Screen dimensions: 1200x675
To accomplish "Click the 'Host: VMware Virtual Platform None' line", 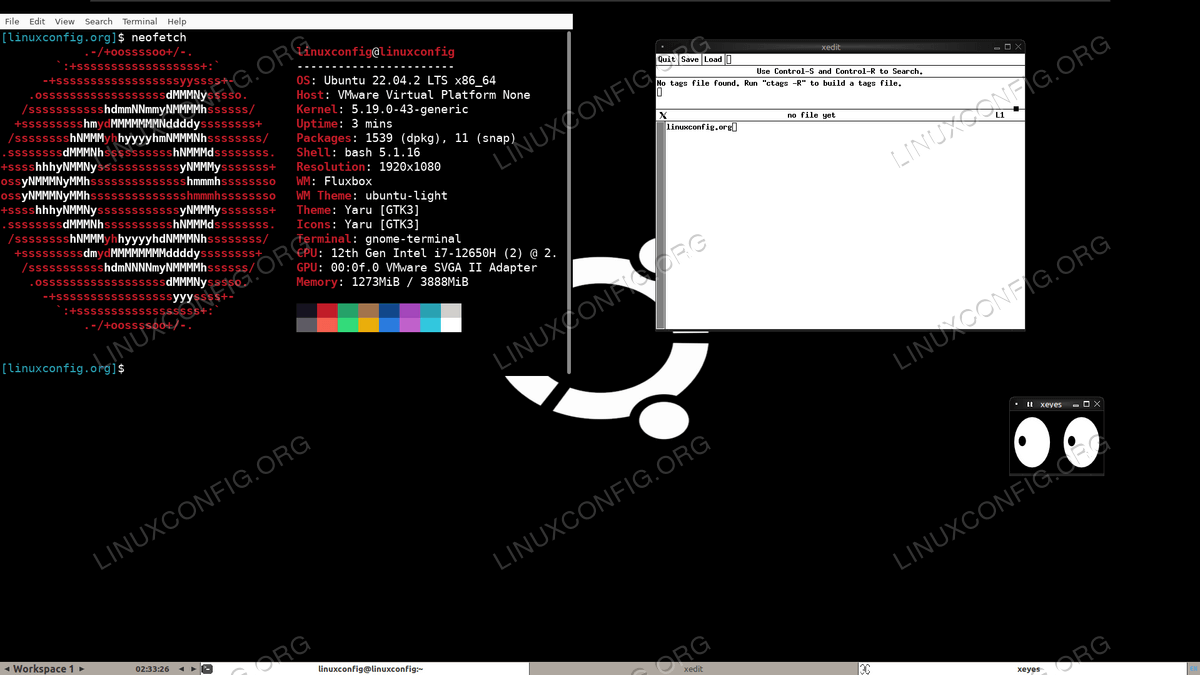I will (x=414, y=95).
